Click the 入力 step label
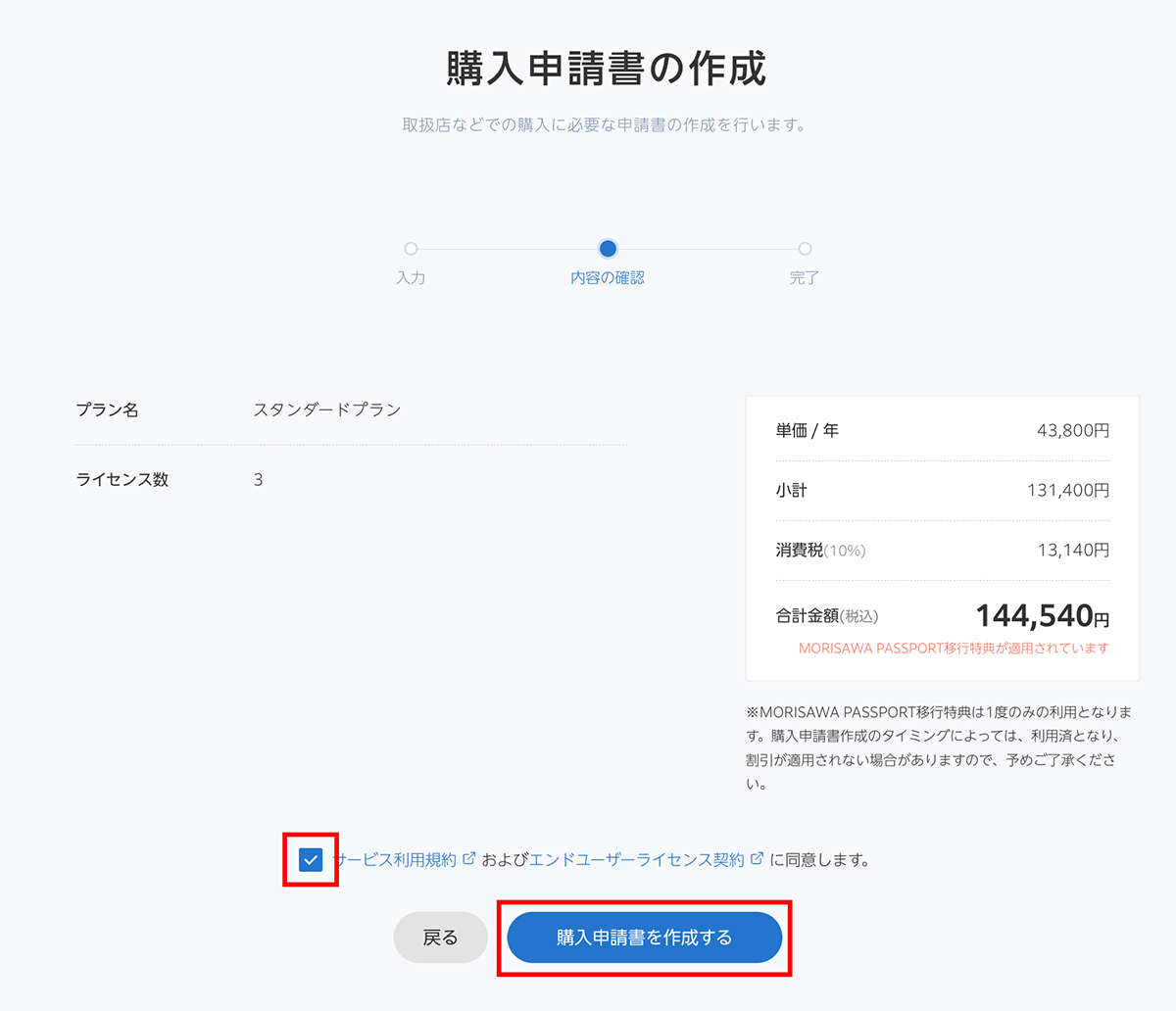The width and height of the screenshot is (1176, 1011). (411, 278)
